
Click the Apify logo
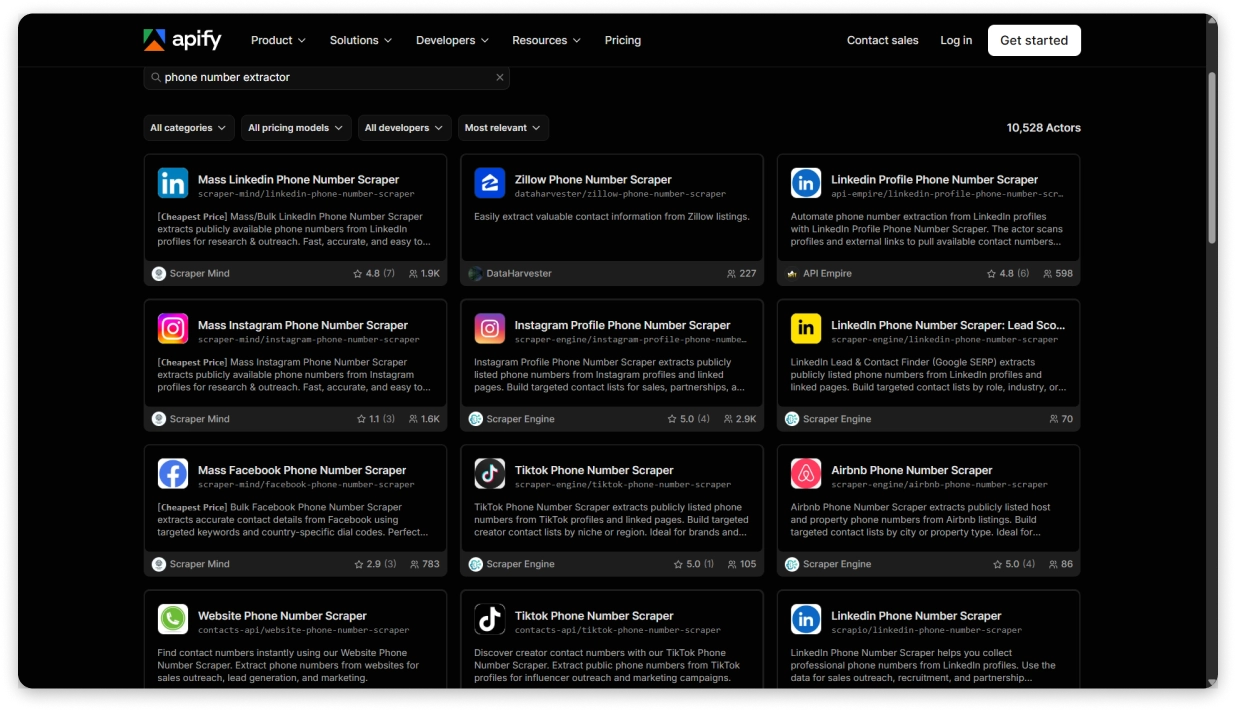point(182,40)
